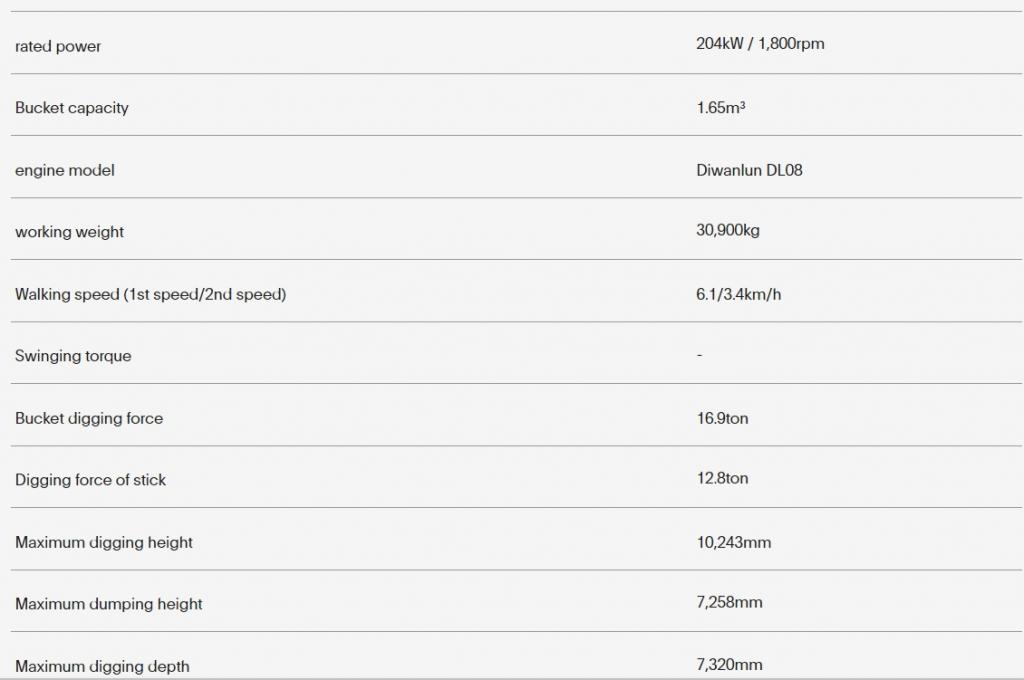Click the "Bucket digging force" label

[x=89, y=418]
